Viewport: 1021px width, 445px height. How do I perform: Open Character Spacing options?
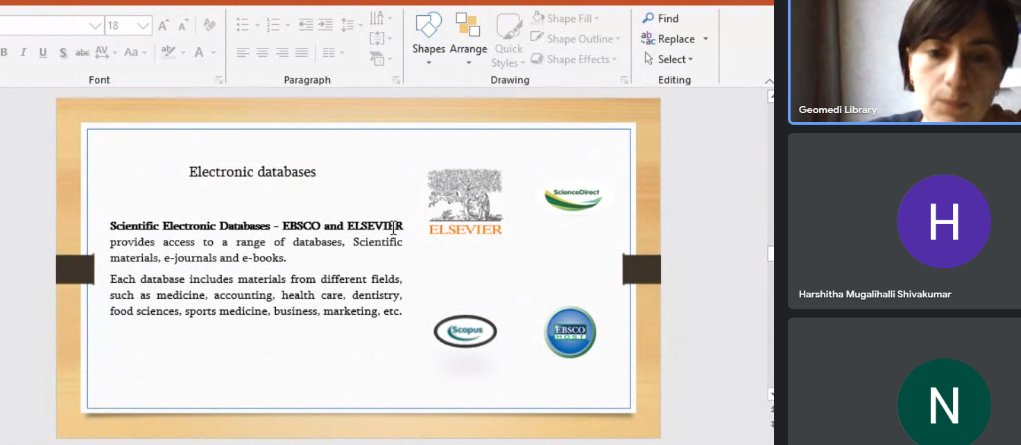(105, 52)
